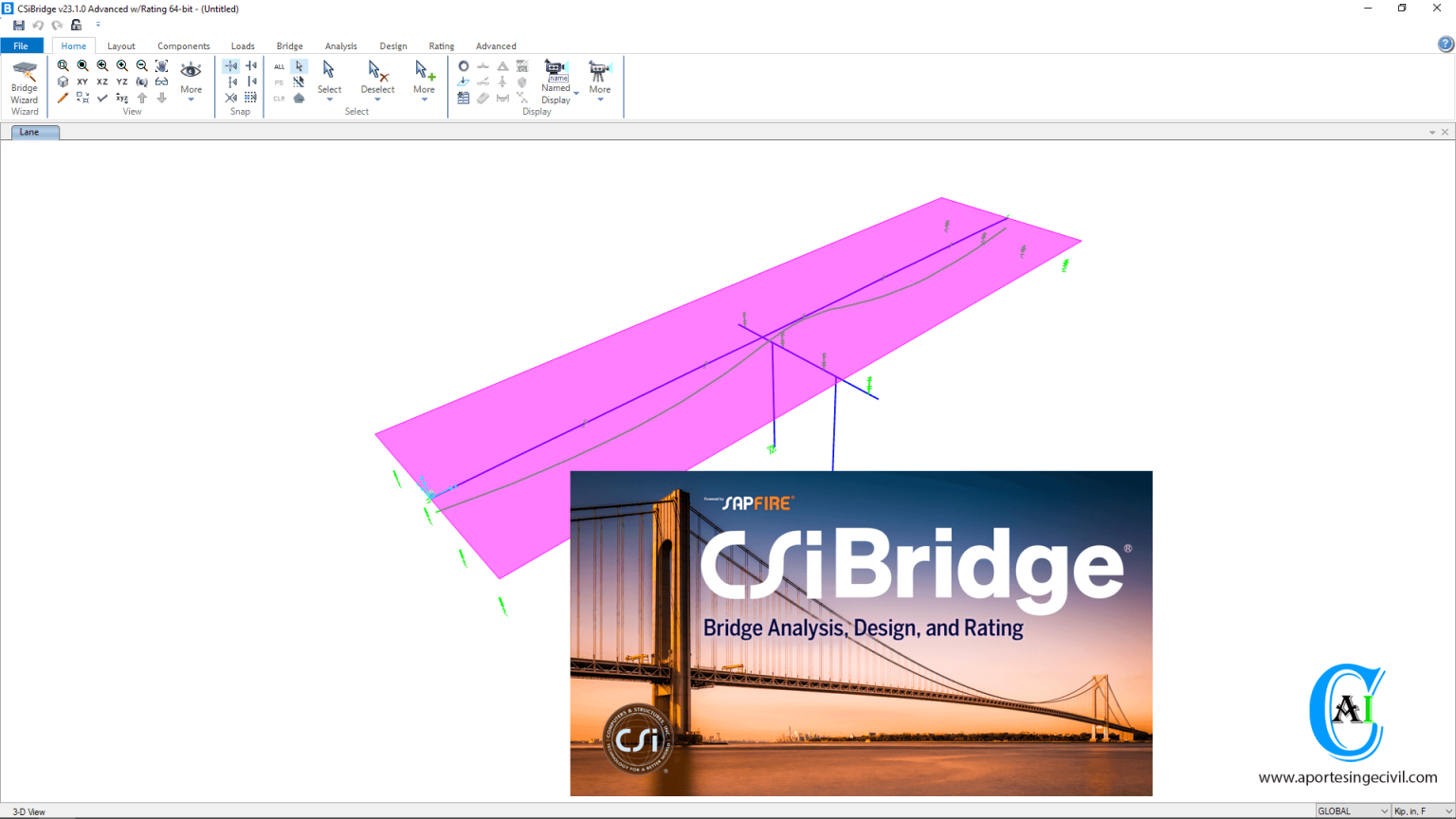1456x819 pixels.
Task: Zoom out one step
Action: [x=142, y=65]
